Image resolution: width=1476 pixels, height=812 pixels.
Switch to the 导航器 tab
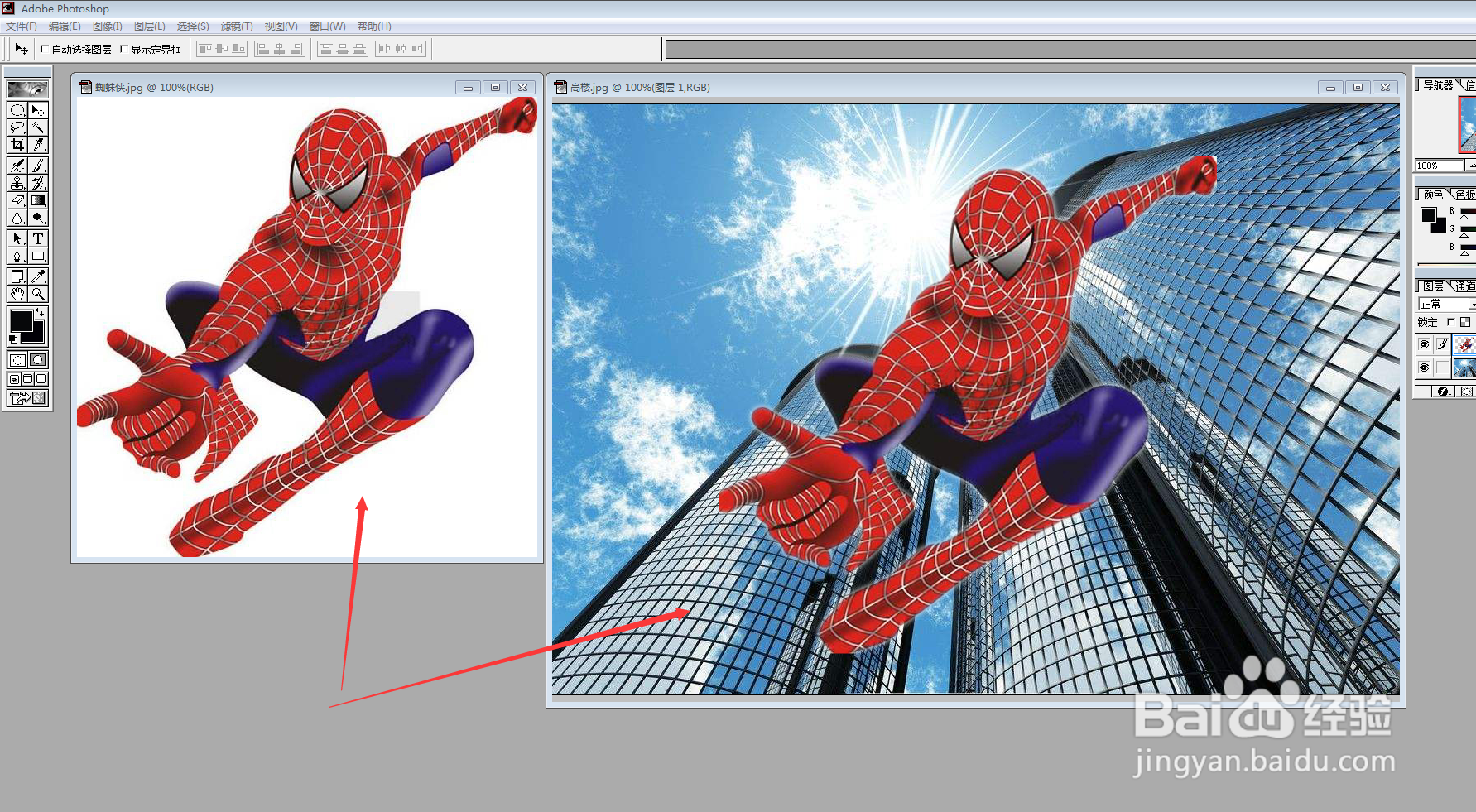click(1438, 85)
